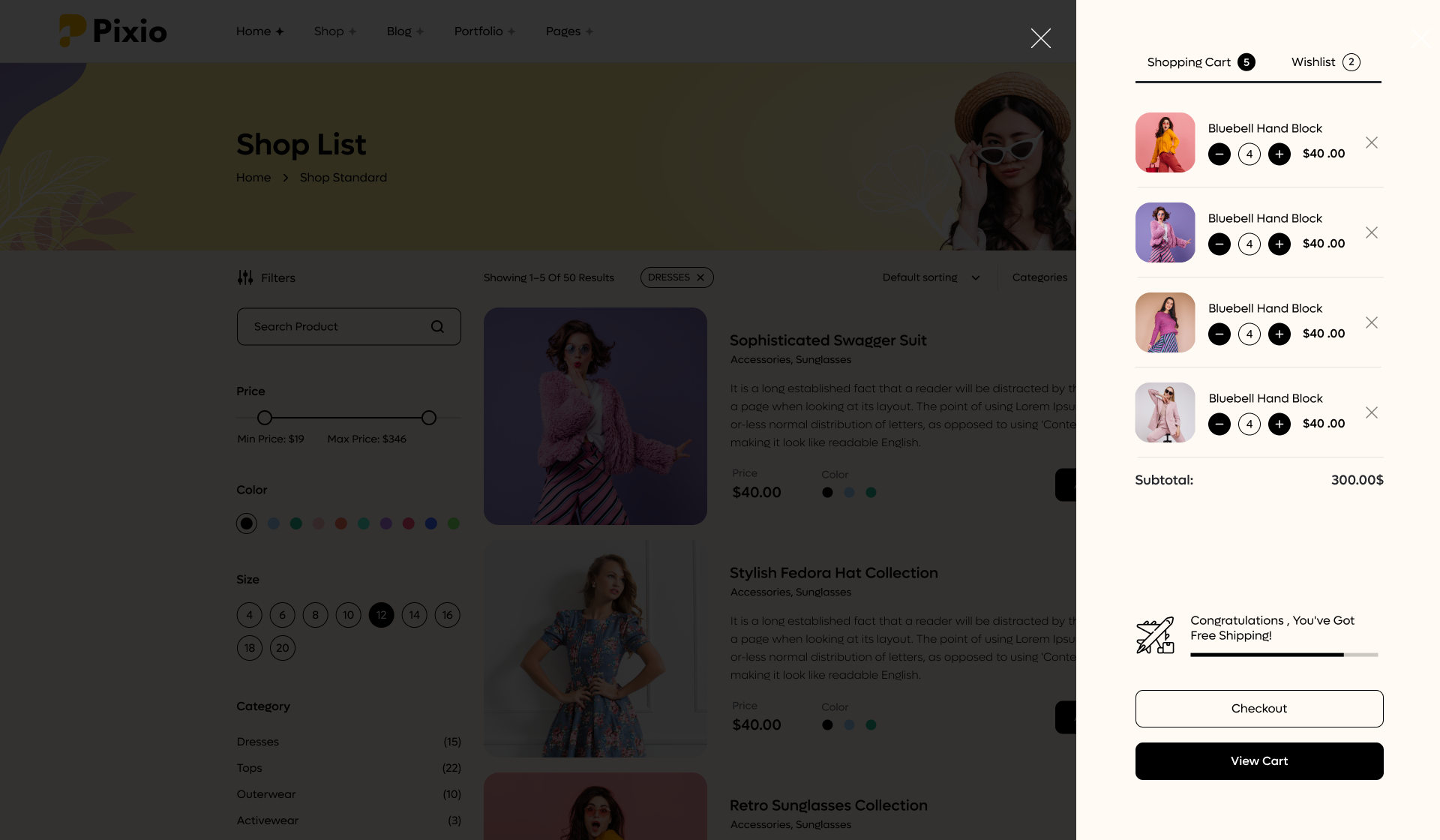The width and height of the screenshot is (1440, 840).
Task: Click the search magnifier icon
Action: [437, 326]
